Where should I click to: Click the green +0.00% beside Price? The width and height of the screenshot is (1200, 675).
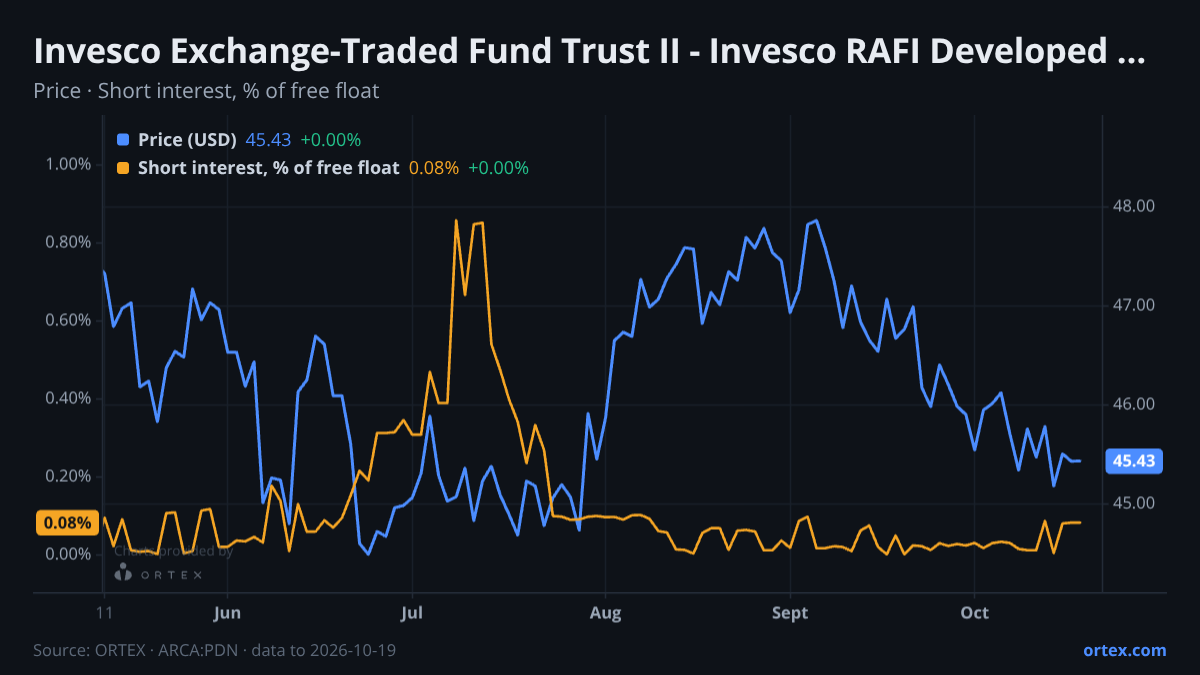(331, 139)
